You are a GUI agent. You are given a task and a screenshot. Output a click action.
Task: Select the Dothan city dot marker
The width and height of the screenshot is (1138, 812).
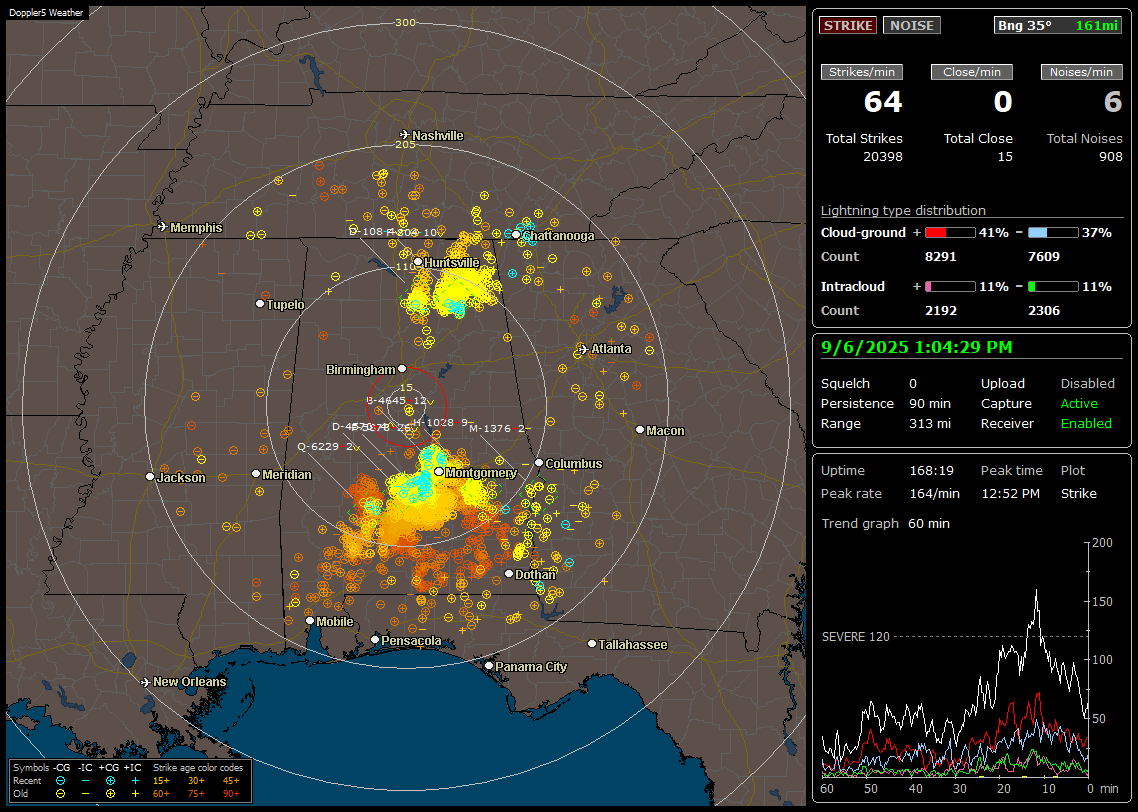(x=509, y=573)
